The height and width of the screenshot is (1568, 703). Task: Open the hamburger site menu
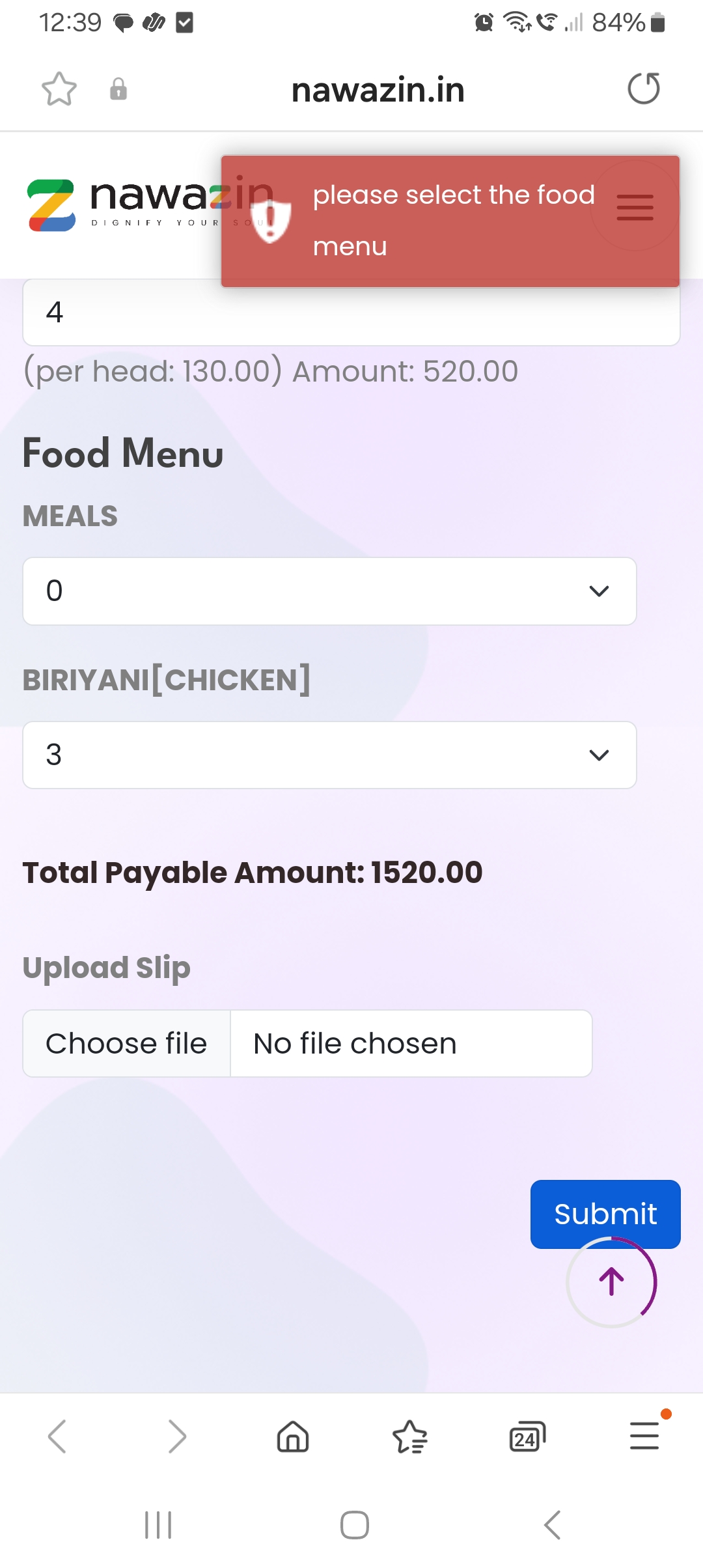pos(635,207)
